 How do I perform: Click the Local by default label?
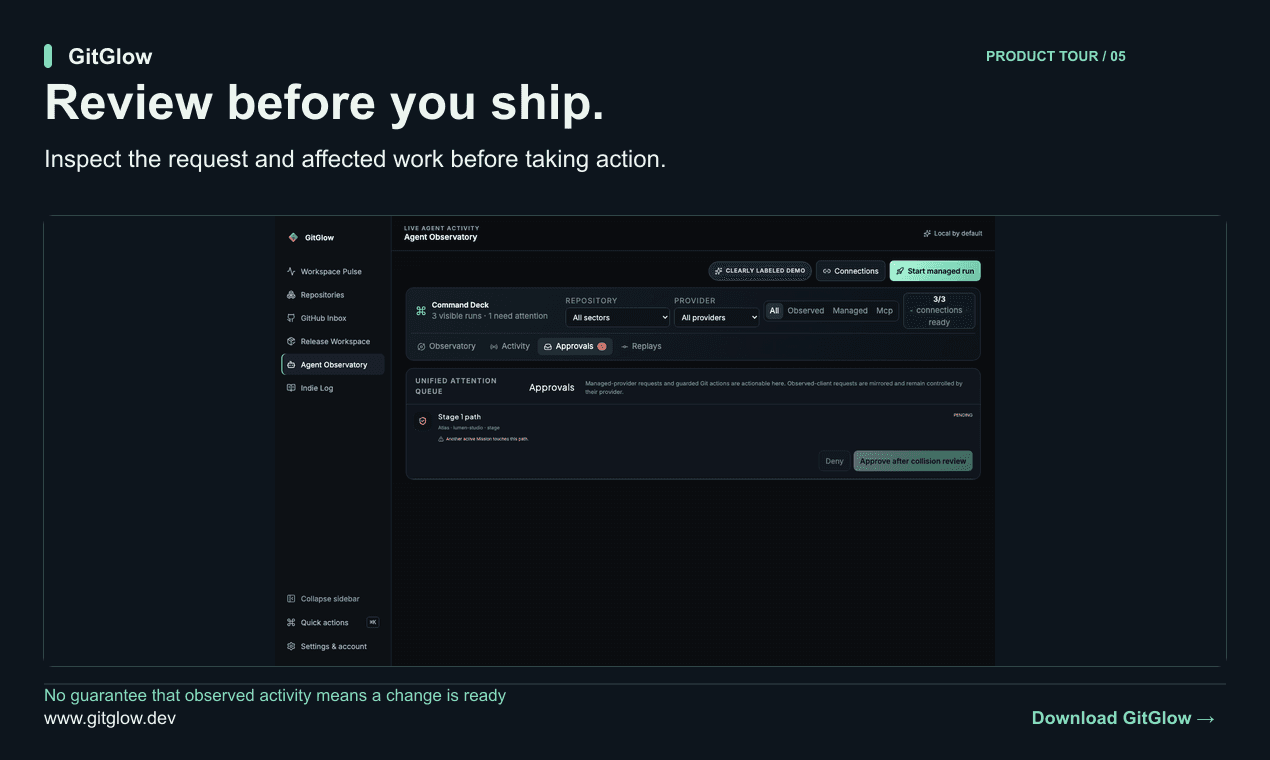click(x=958, y=233)
